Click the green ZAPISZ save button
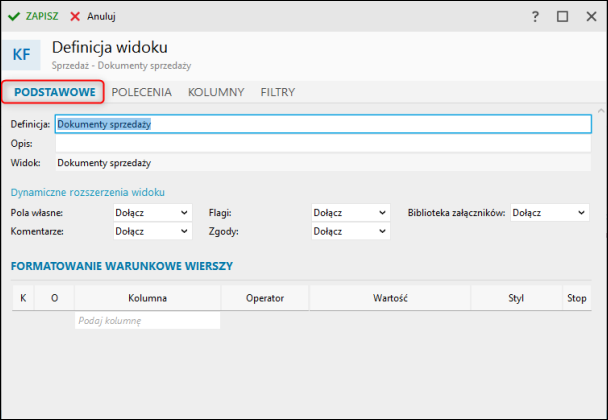The height and width of the screenshot is (420, 608). 33,16
